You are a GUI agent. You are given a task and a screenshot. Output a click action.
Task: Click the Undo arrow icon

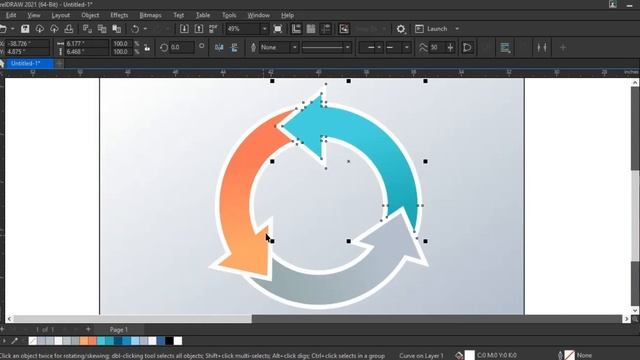click(x=135, y=29)
